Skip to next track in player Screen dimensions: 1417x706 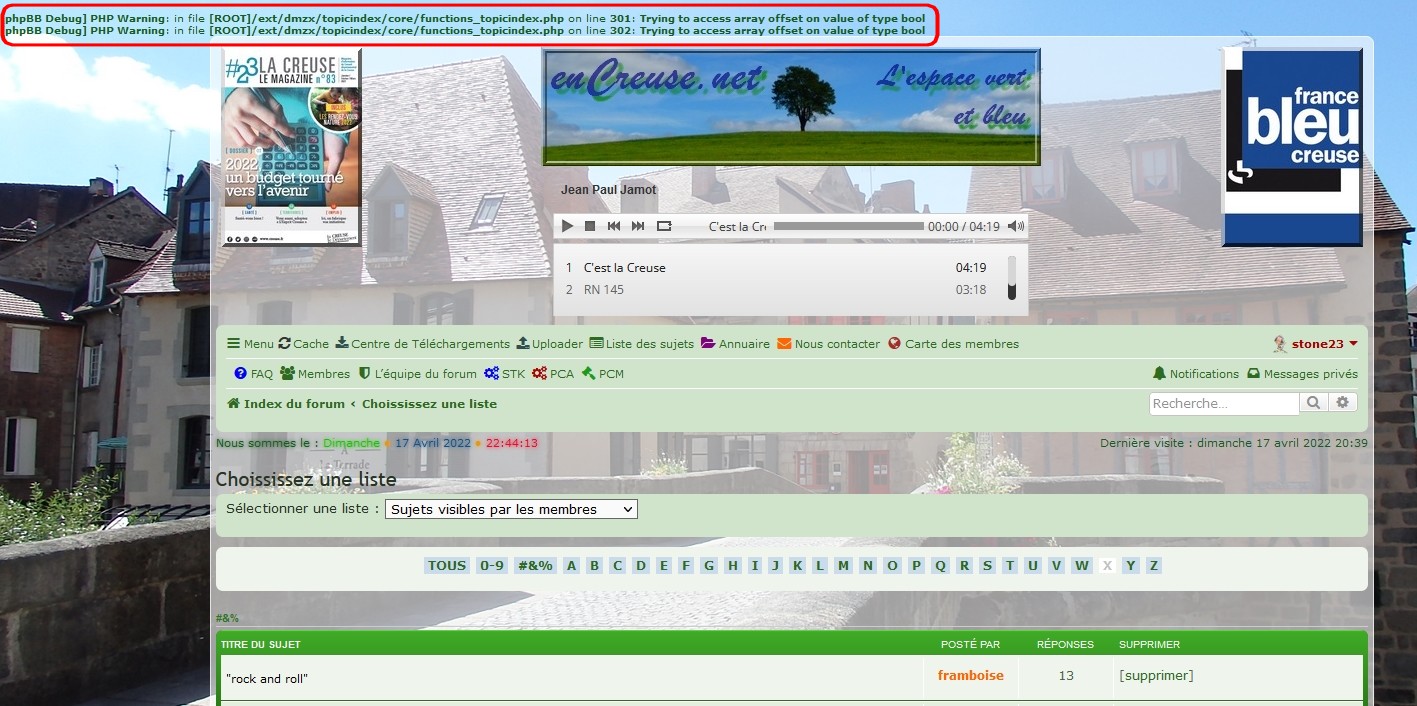click(638, 226)
